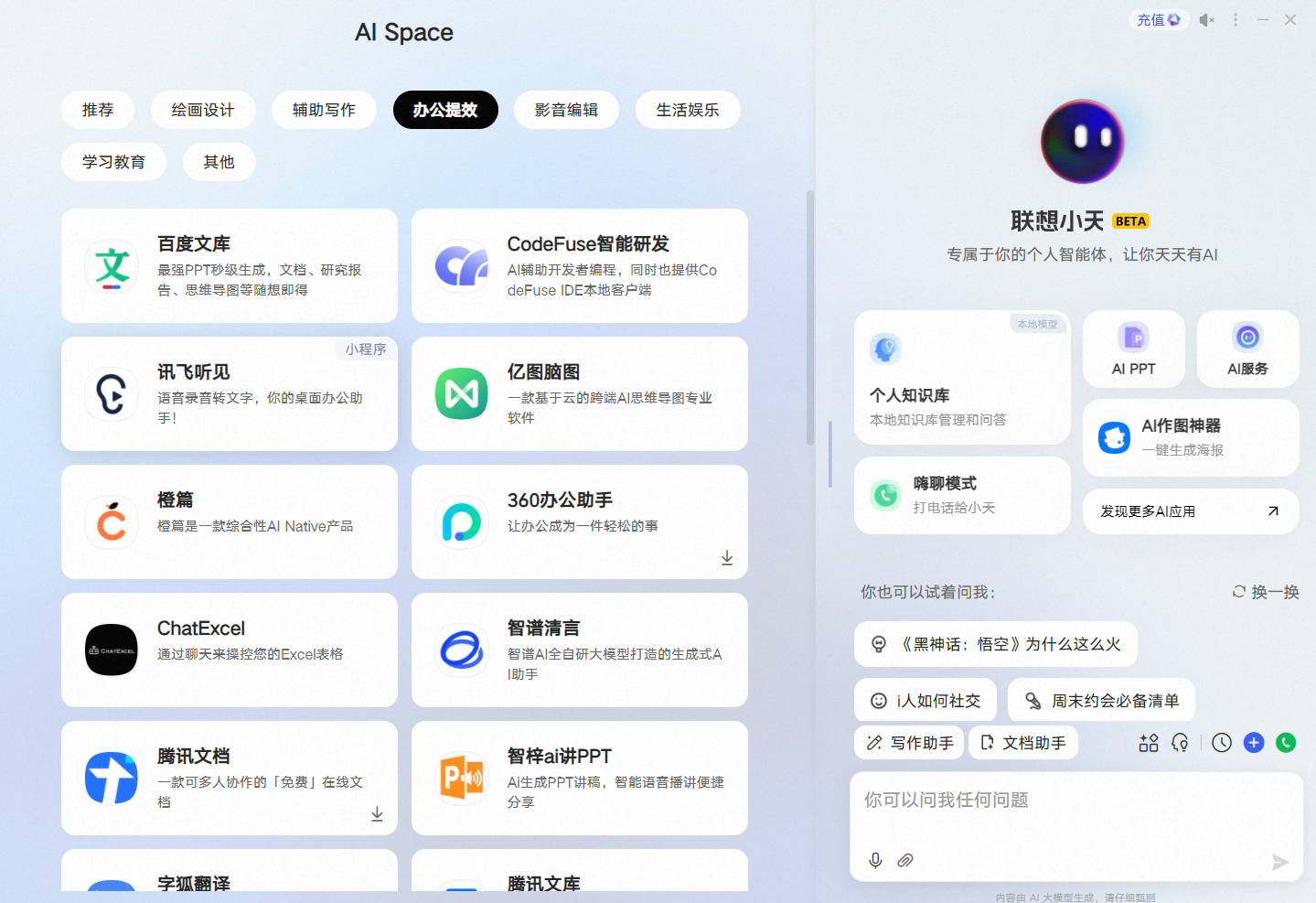Attach a file with paperclip icon
This screenshot has height=903, width=1316.
point(905,860)
